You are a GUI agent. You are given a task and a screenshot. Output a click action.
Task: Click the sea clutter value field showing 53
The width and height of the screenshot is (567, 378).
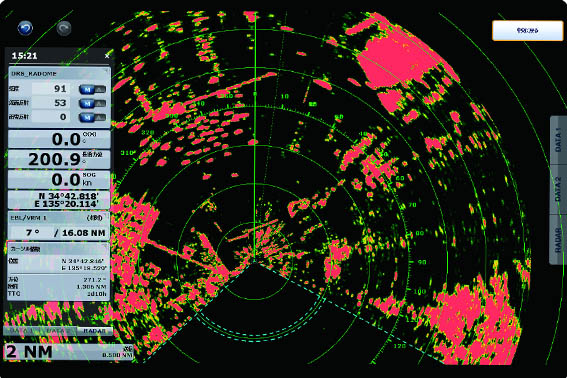pos(51,103)
